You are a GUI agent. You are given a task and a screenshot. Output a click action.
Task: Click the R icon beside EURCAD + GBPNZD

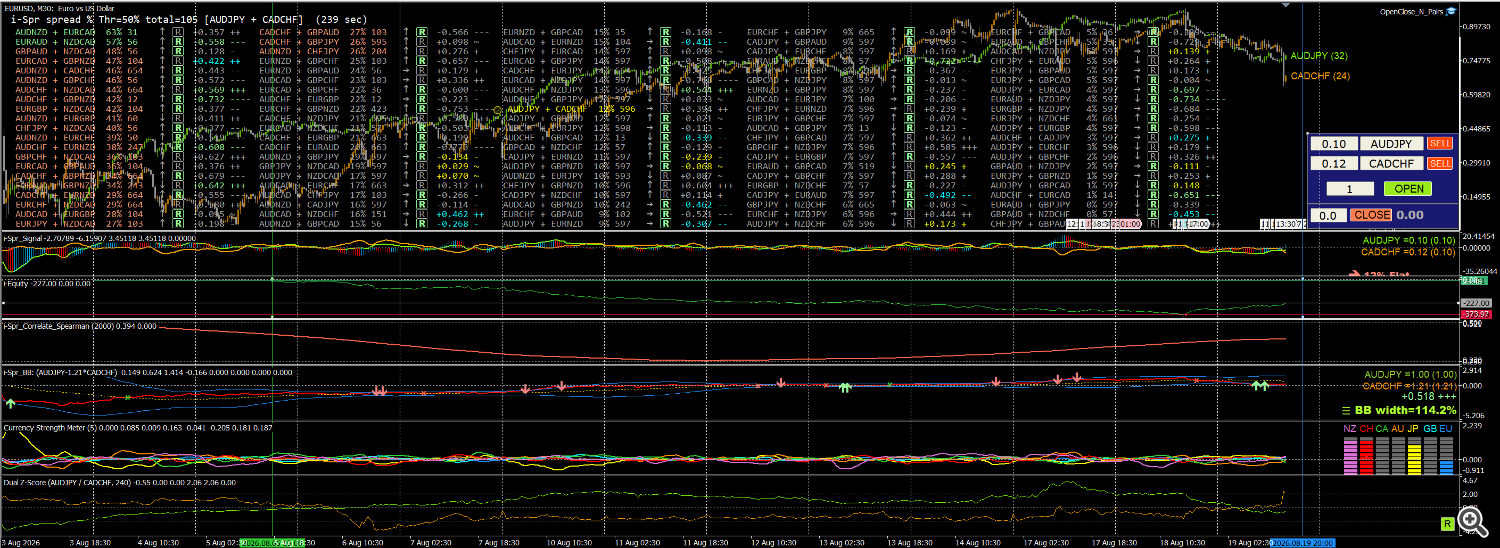(x=177, y=62)
